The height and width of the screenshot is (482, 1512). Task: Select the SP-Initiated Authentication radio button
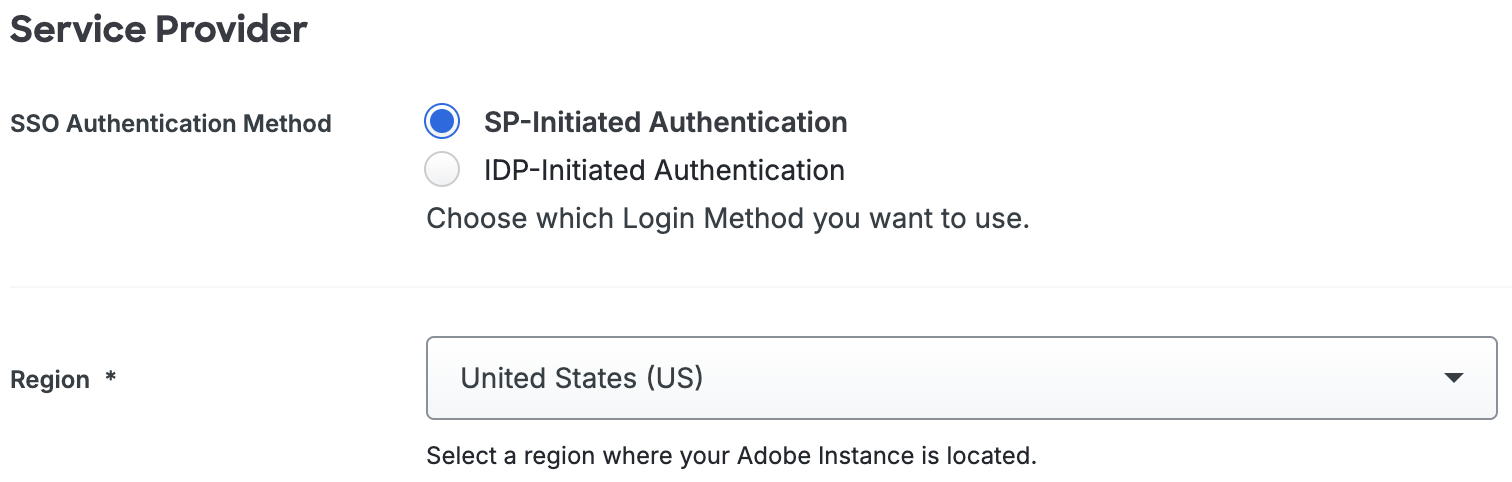point(441,122)
